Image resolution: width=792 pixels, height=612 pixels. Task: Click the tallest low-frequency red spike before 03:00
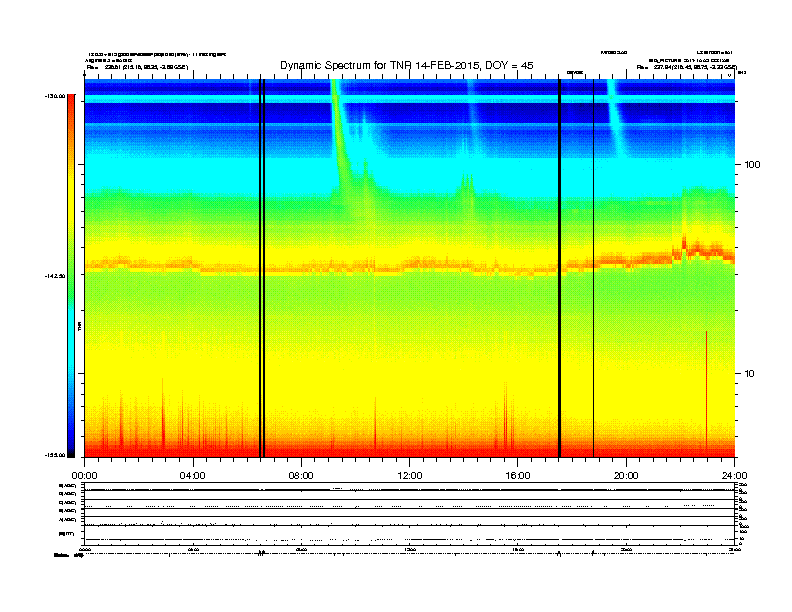163,414
